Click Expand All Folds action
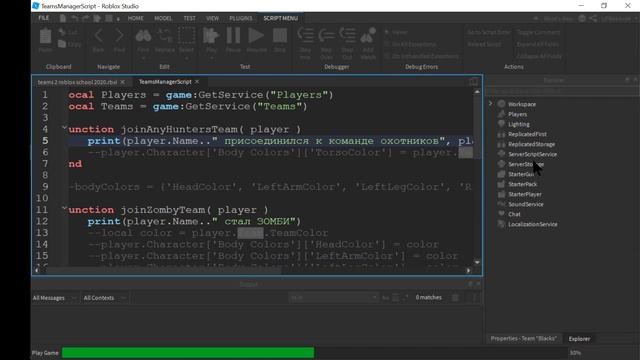Viewport: 640px width, 360px height. 538,44
